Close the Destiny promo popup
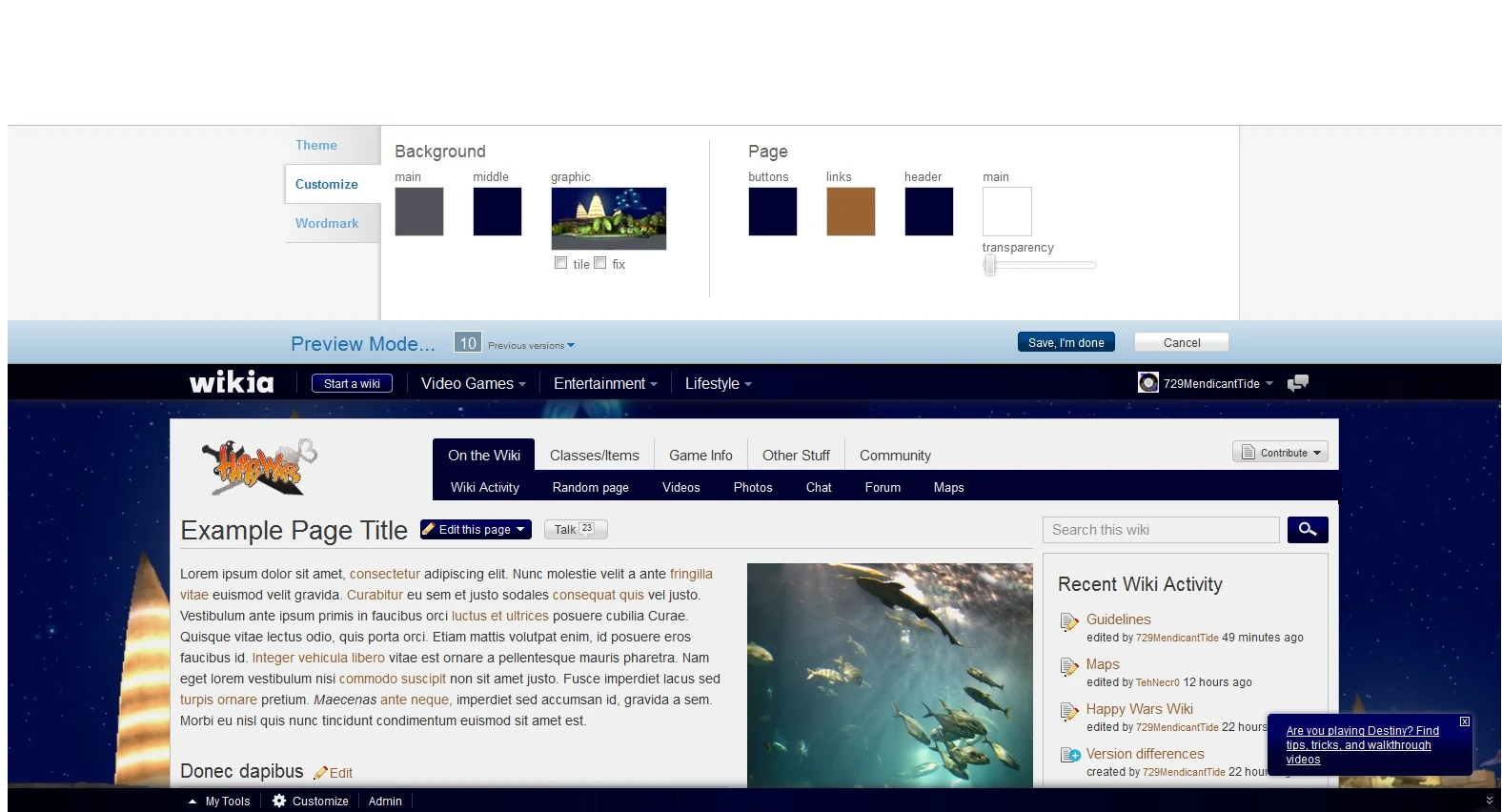Image resolution: width=1502 pixels, height=812 pixels. pyautogui.click(x=1465, y=722)
